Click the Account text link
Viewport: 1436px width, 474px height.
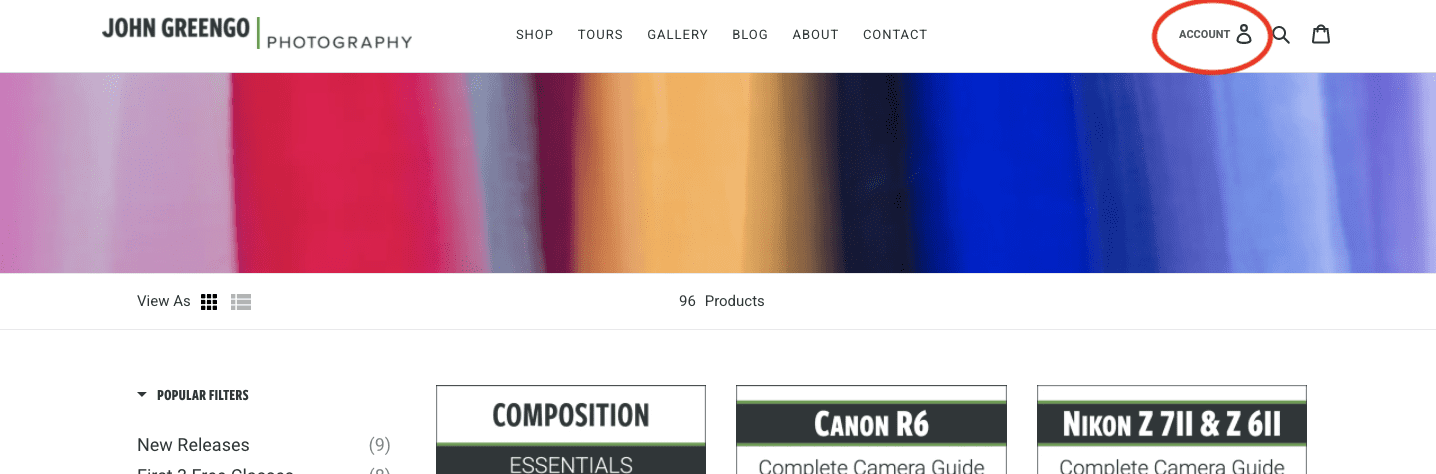coord(1204,34)
